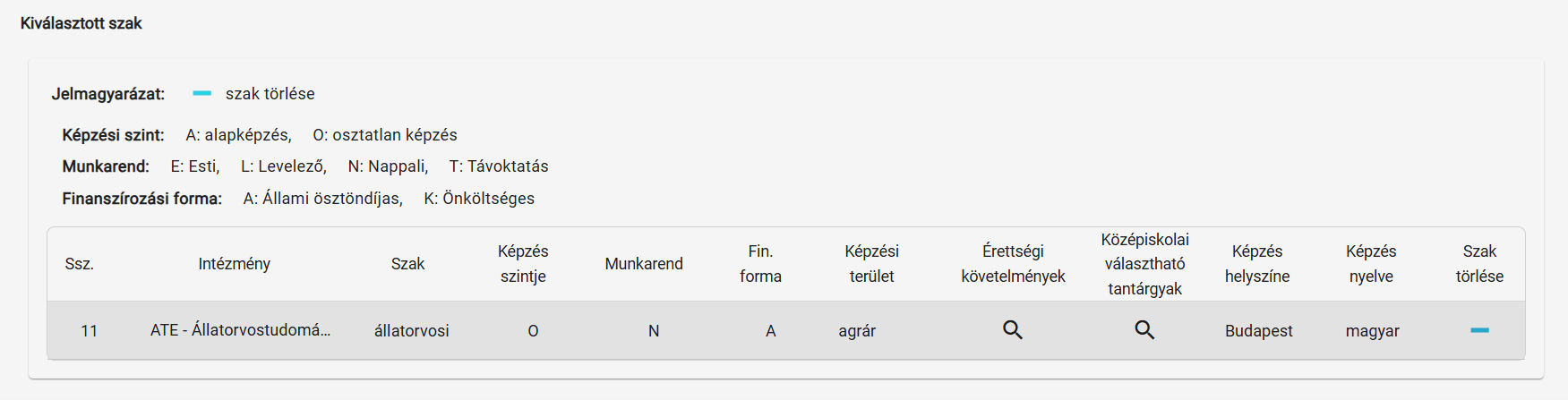Click the Ssz. column header
This screenshot has height=400, width=1568.
point(80,264)
